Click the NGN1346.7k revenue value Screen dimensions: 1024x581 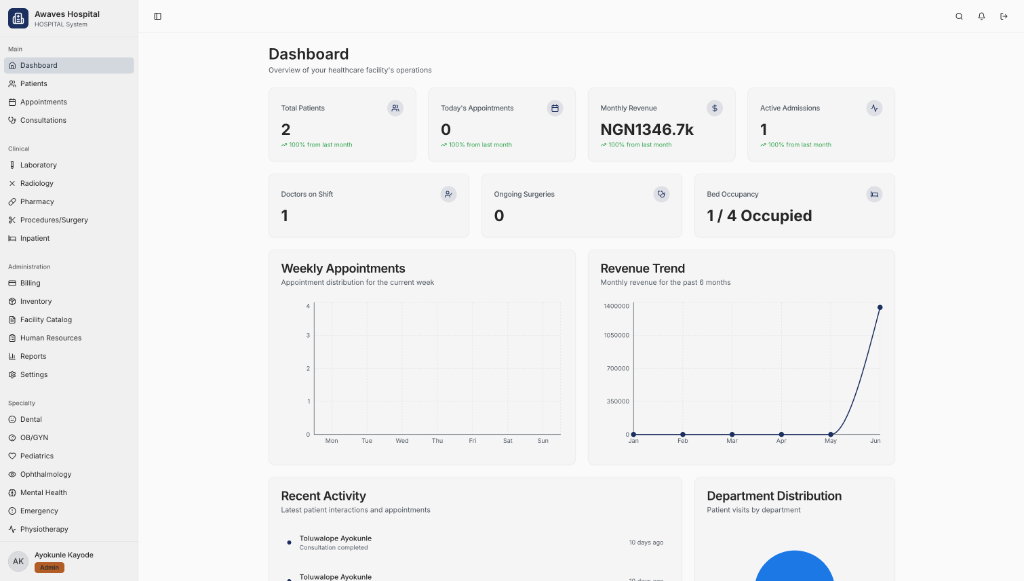click(x=647, y=129)
